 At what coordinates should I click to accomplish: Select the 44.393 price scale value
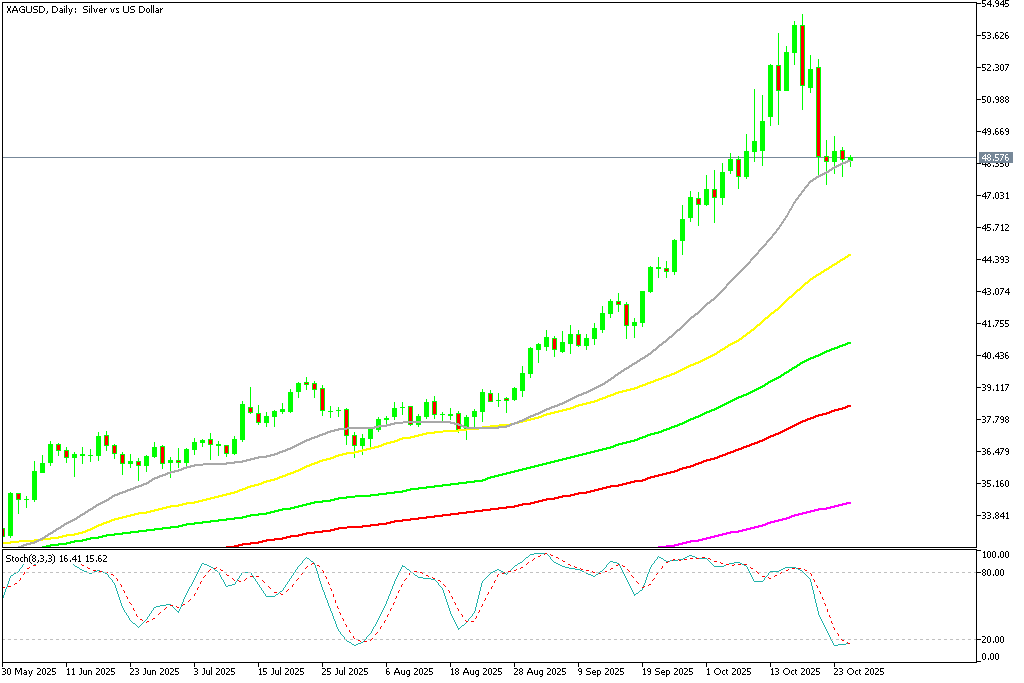point(995,260)
